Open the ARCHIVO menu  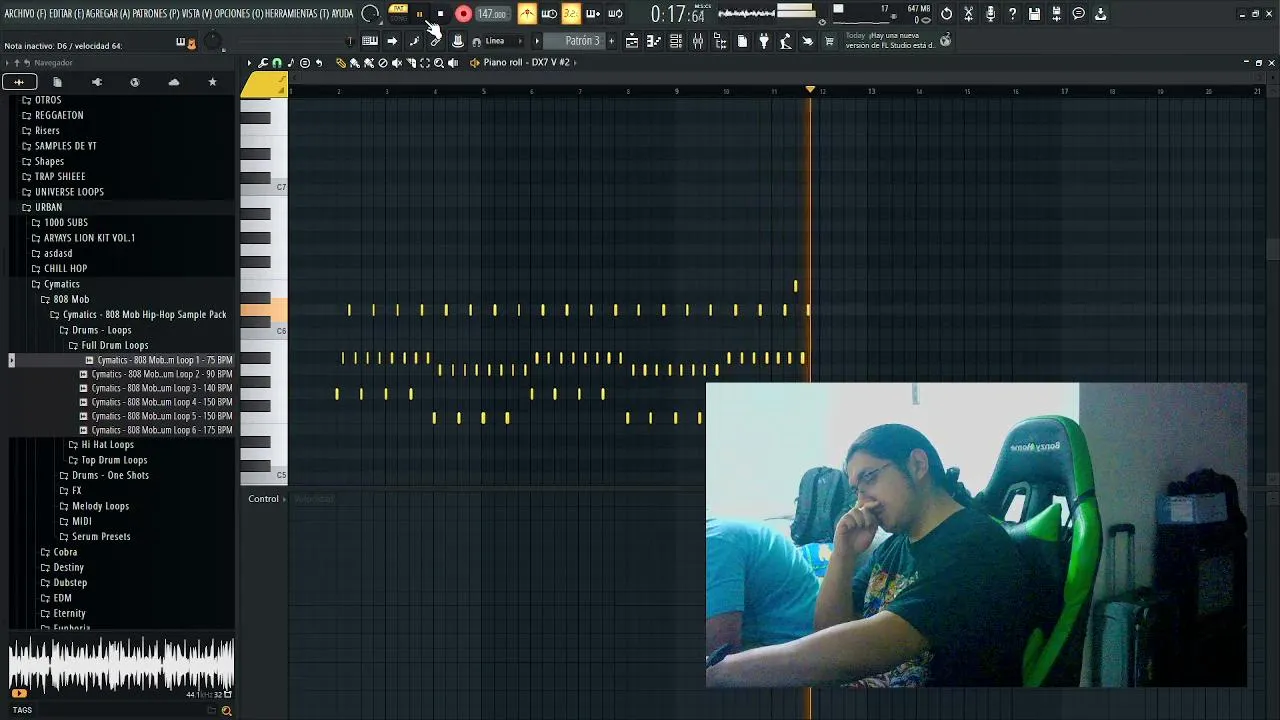pyautogui.click(x=25, y=14)
